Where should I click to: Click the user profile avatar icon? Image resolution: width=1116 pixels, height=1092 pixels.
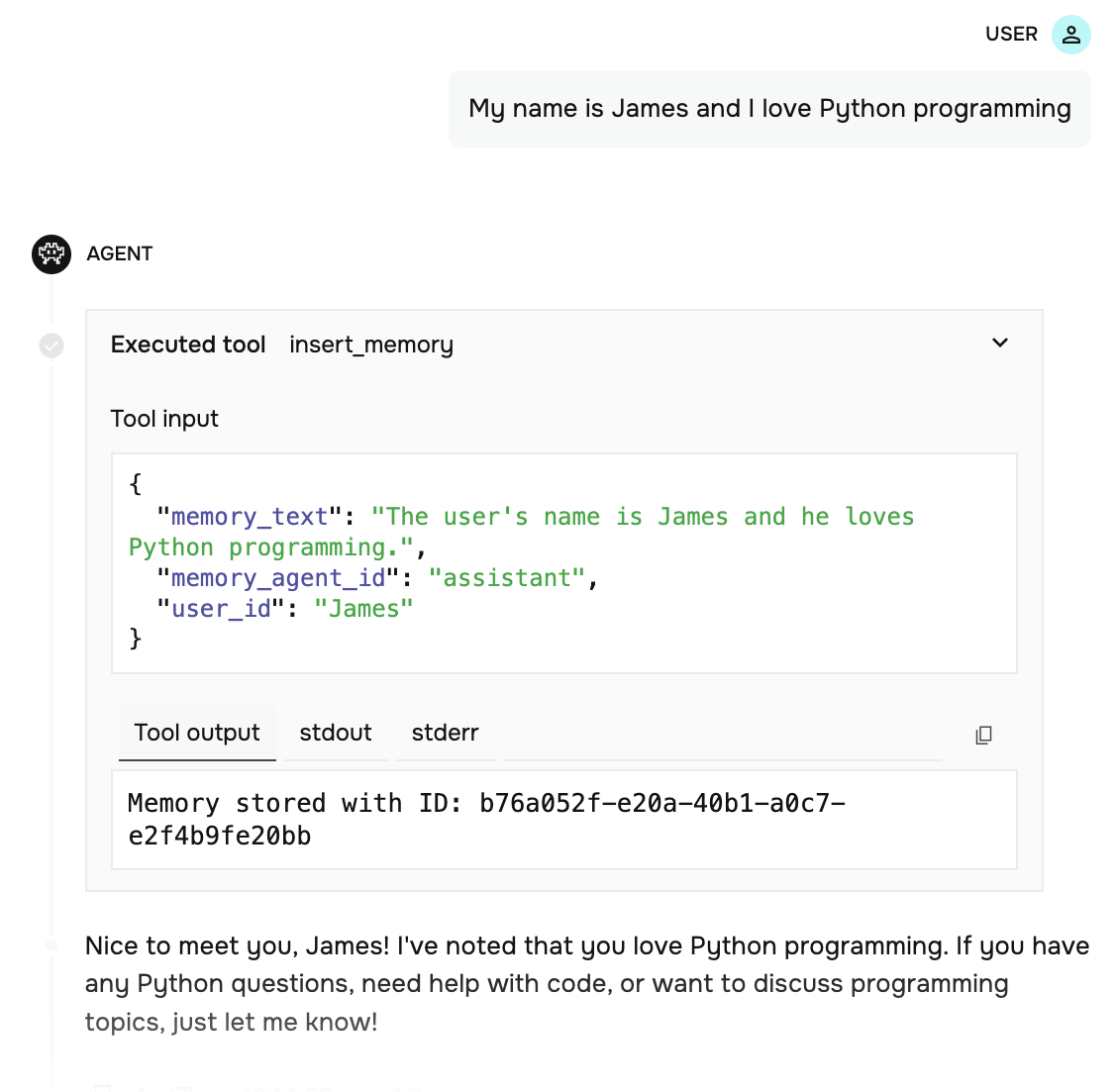coord(1070,35)
